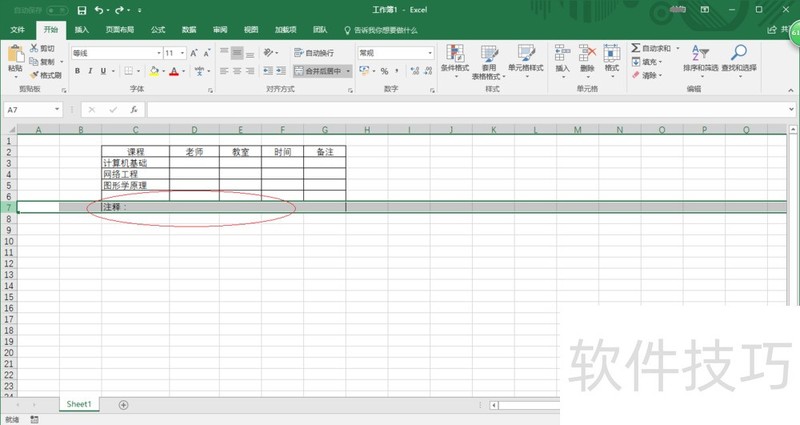This screenshot has width=800, height=425.
Task: Click 合并后居中 merge and center
Action: point(318,71)
